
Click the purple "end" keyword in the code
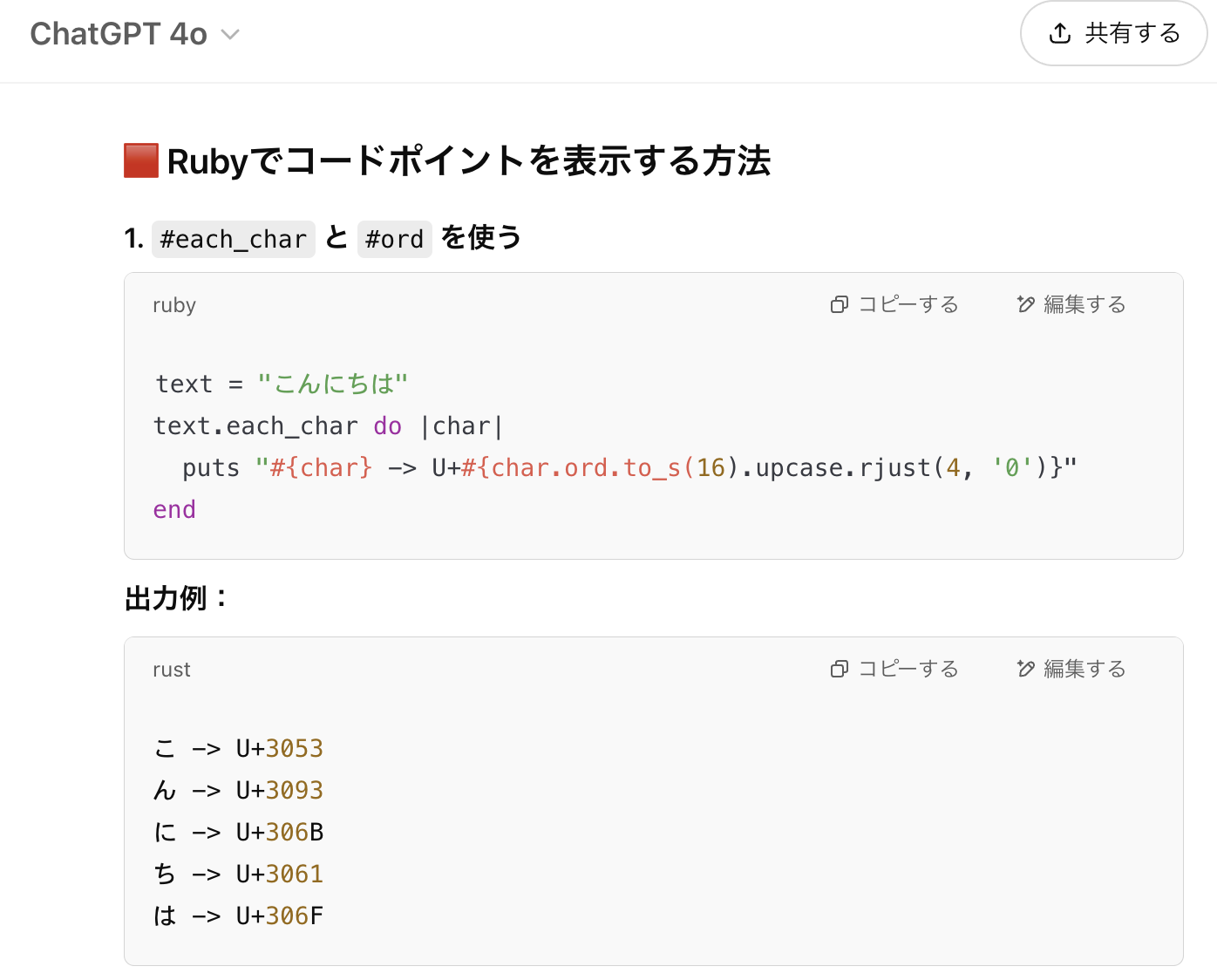(x=174, y=509)
